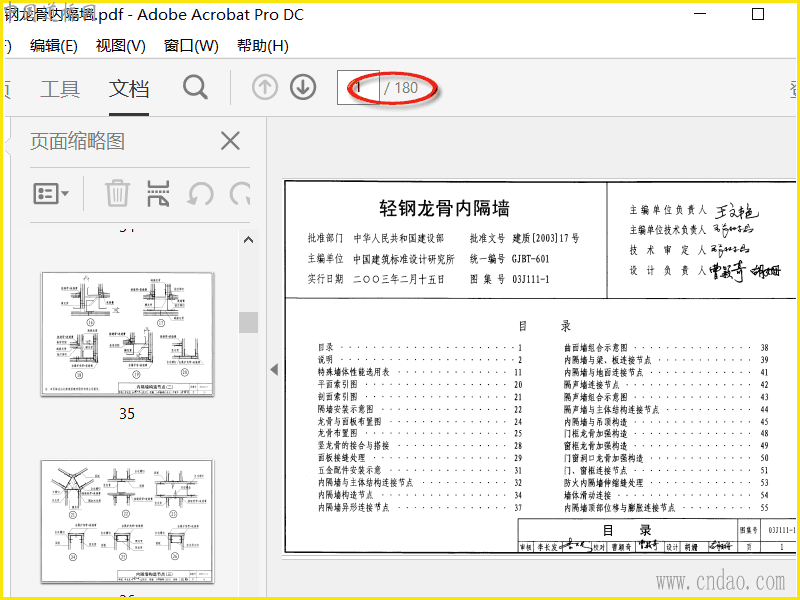Go to previous page with up arrow
The width and height of the screenshot is (800, 600).
[x=265, y=88]
